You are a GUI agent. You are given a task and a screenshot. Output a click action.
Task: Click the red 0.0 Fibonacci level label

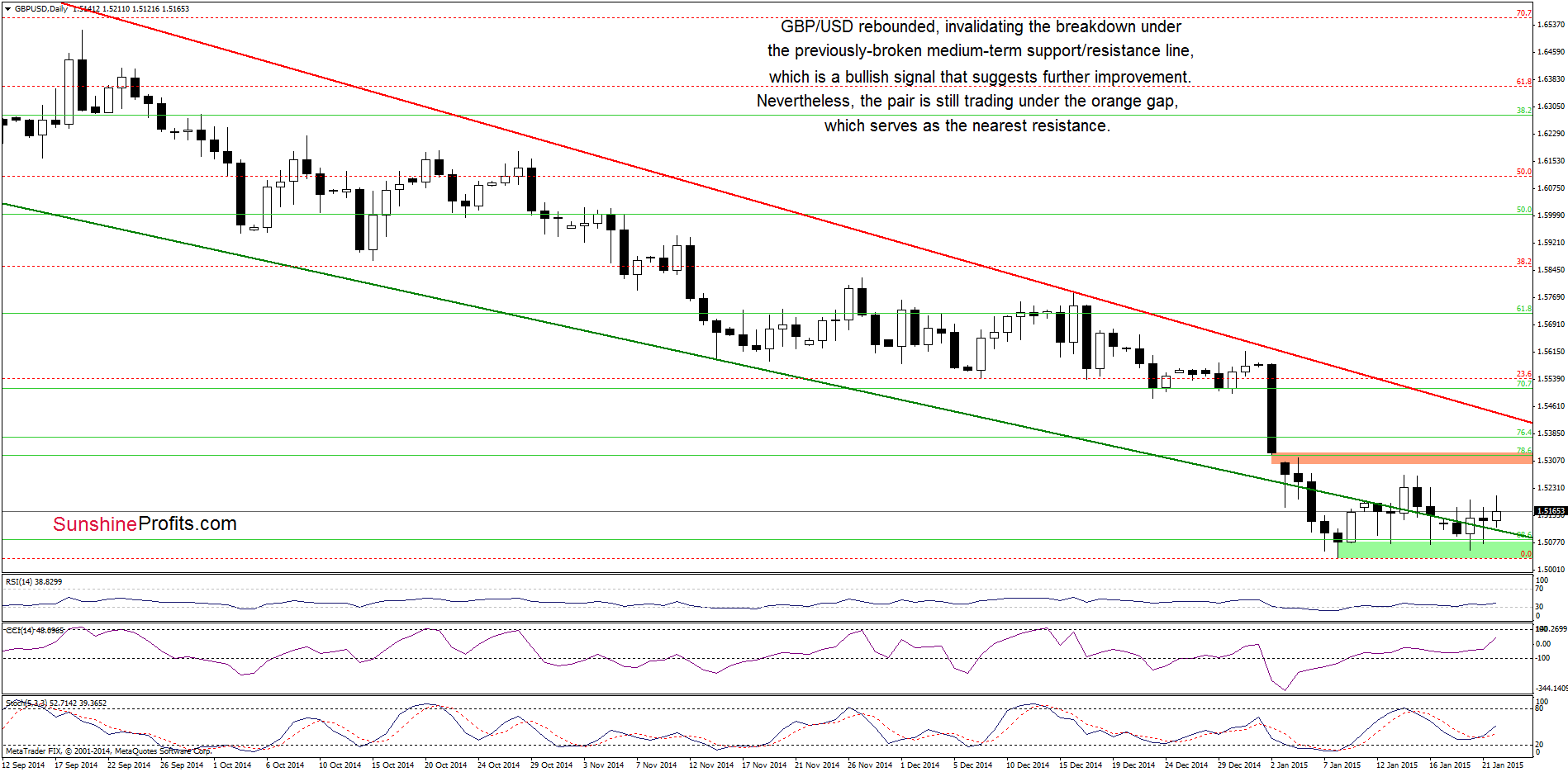1526,554
